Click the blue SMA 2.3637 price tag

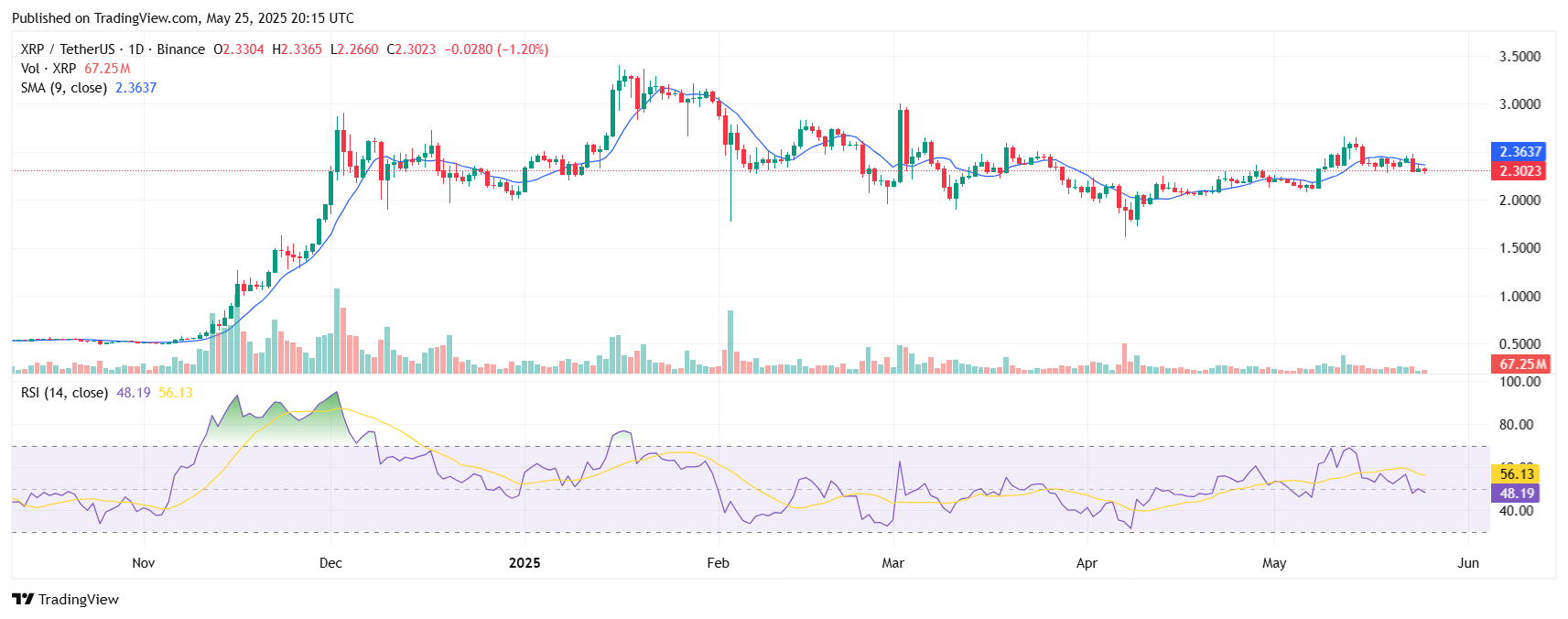(x=1519, y=152)
